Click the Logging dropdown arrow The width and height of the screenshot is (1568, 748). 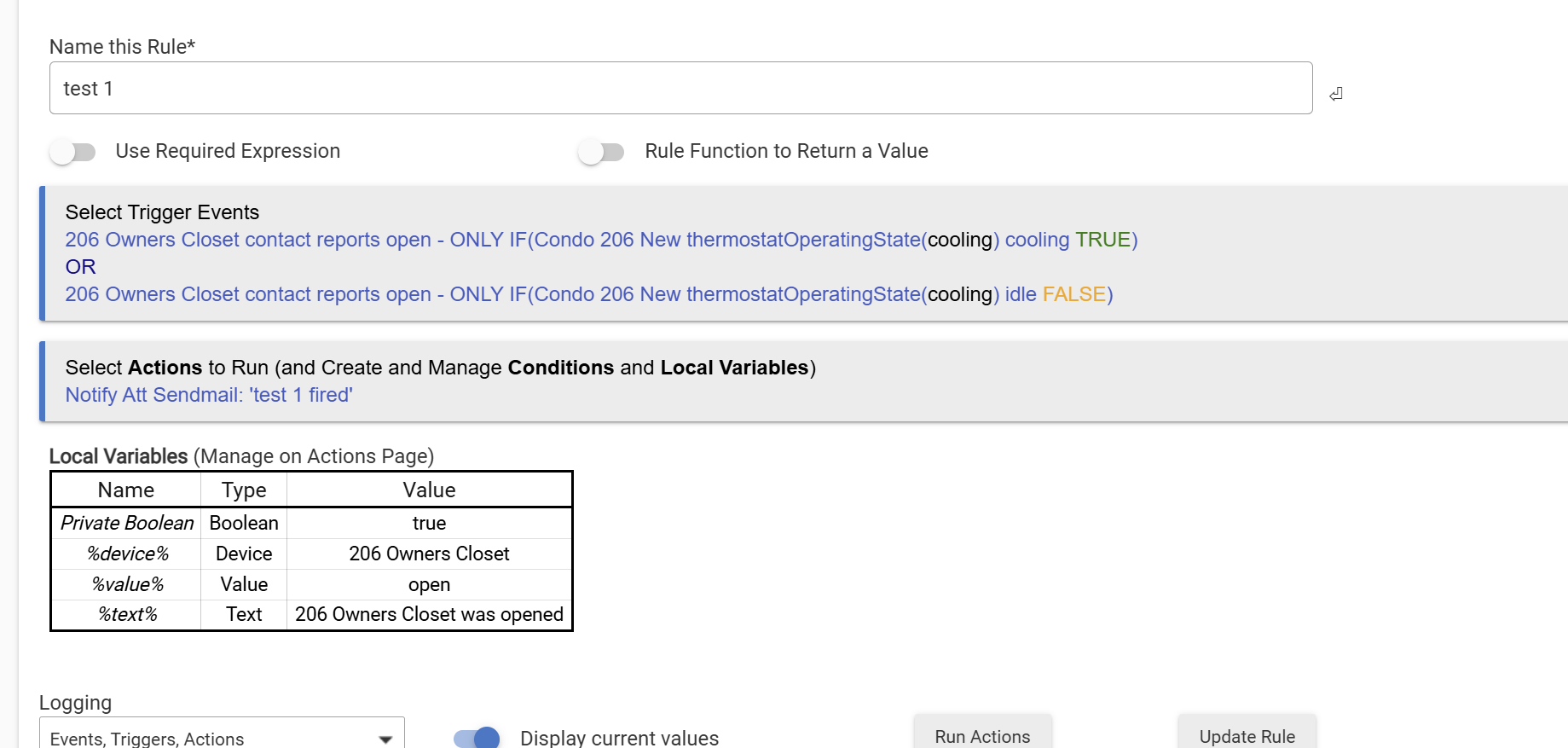(x=385, y=739)
